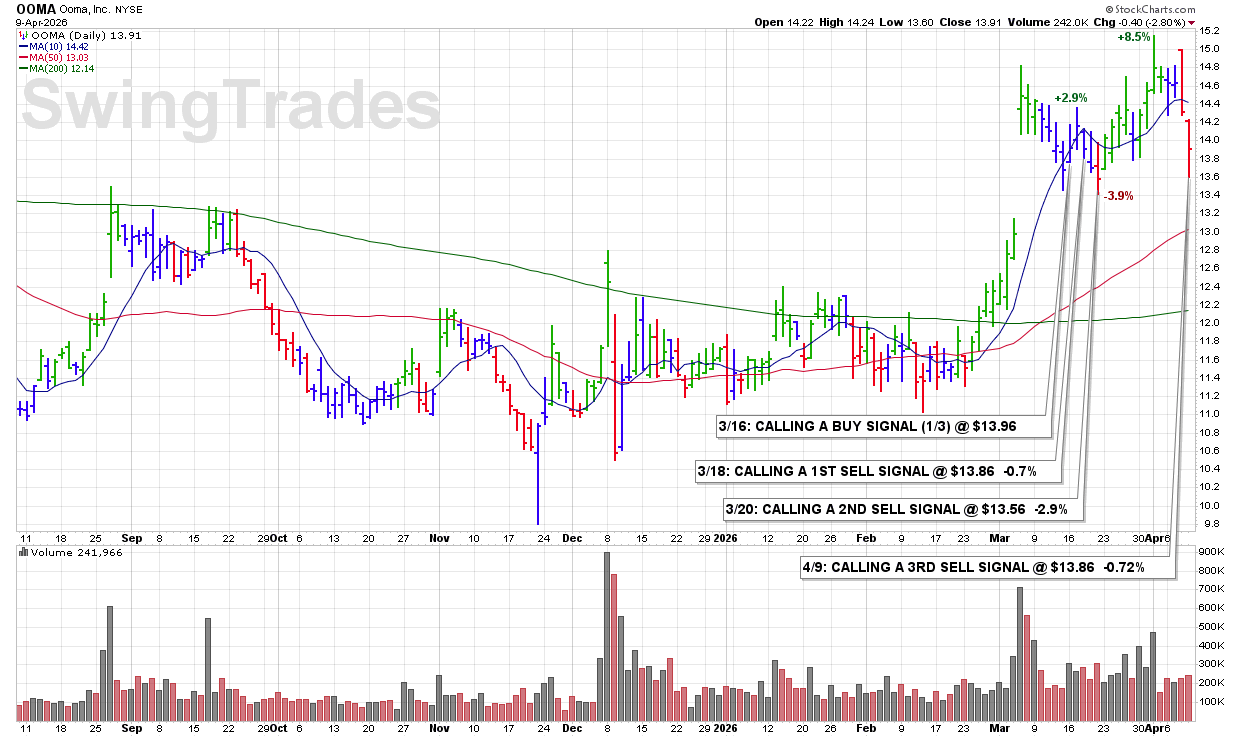Click the OOMA ticker symbol title
The width and height of the screenshot is (1240, 737).
coord(37,7)
